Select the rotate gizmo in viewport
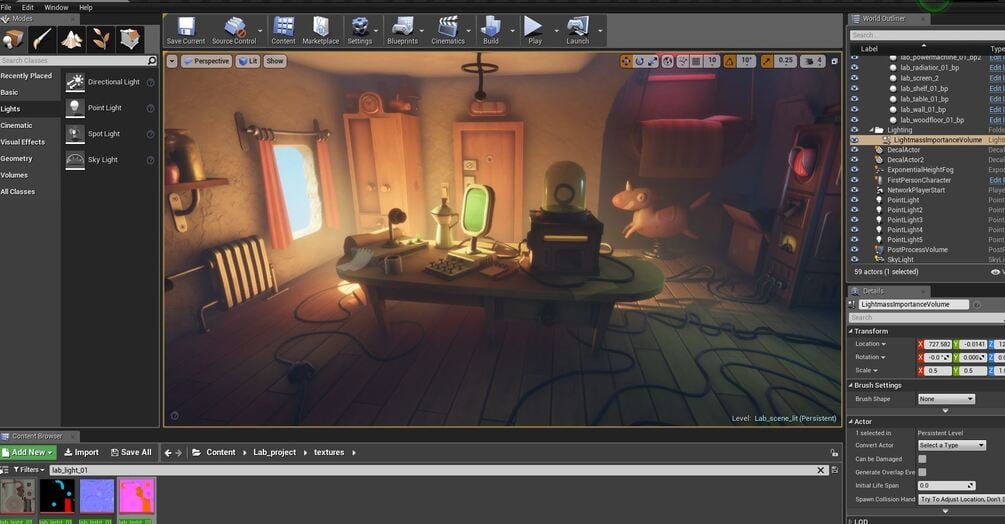The height and width of the screenshot is (524, 1005). point(639,61)
